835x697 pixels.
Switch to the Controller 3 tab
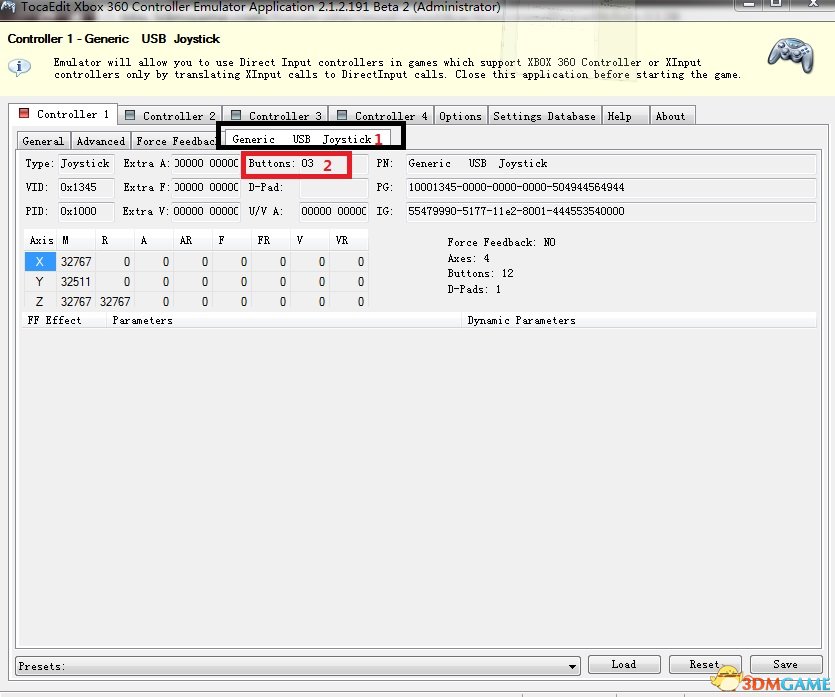pos(276,116)
